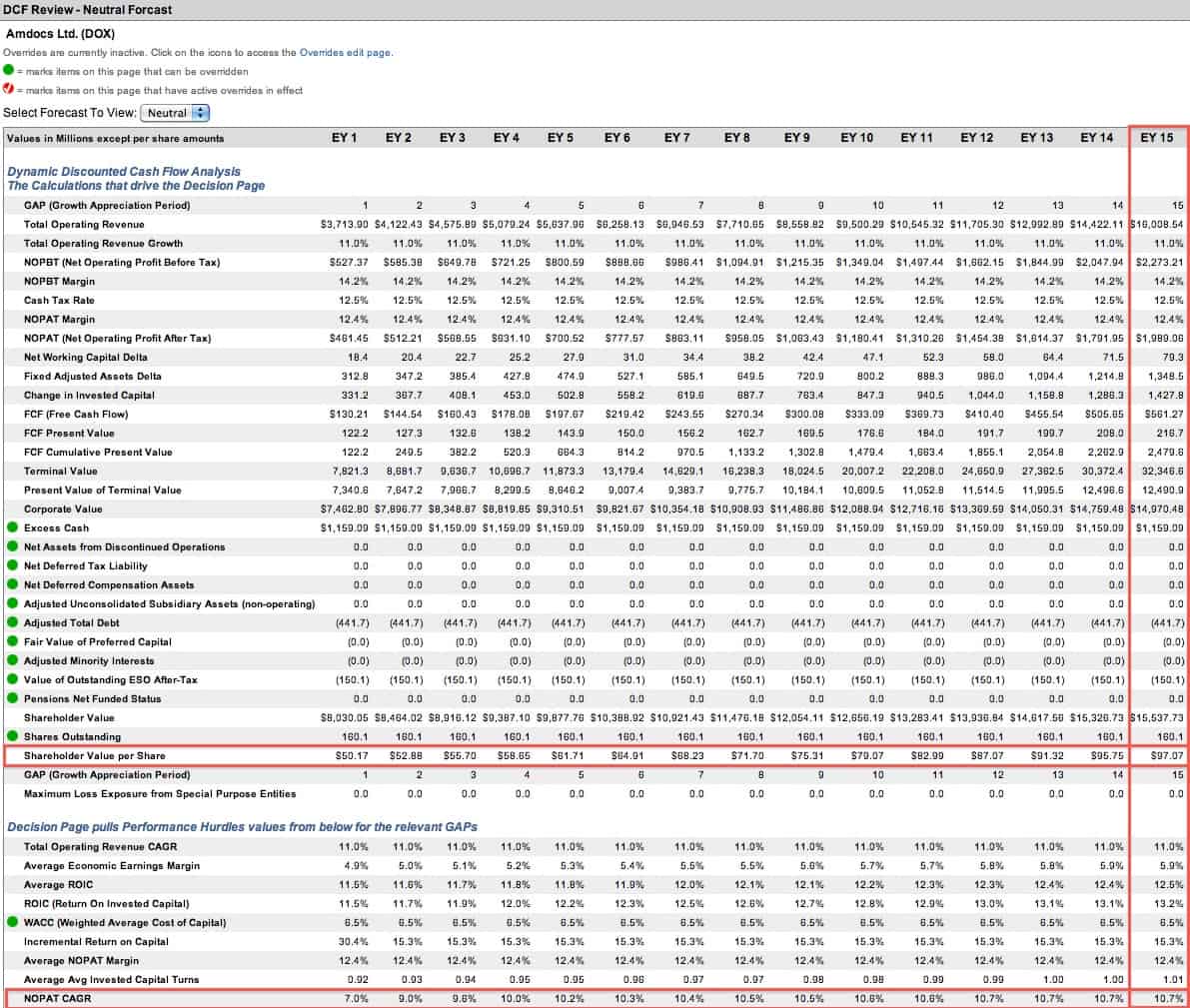Image resolution: width=1190 pixels, height=1008 pixels.
Task: Click the $8,030.05 Shareholder Value figure
Action: 345,717
